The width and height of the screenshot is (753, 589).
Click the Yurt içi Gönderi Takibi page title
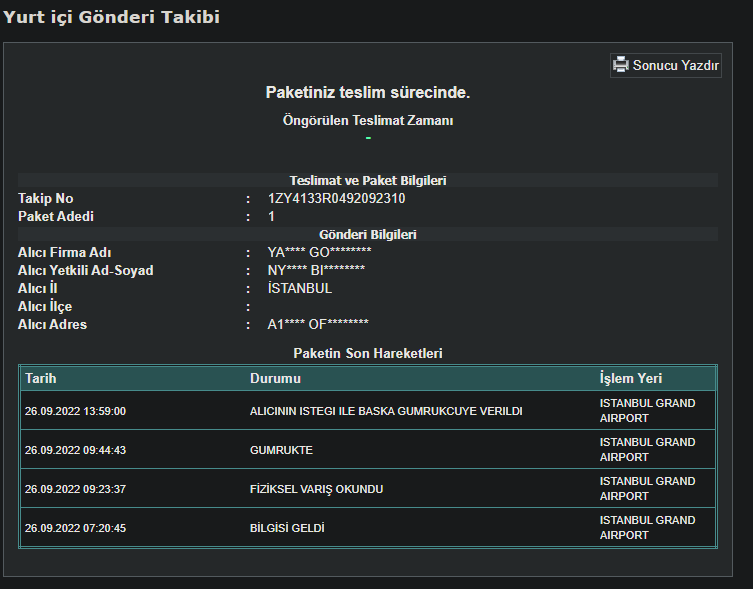111,17
